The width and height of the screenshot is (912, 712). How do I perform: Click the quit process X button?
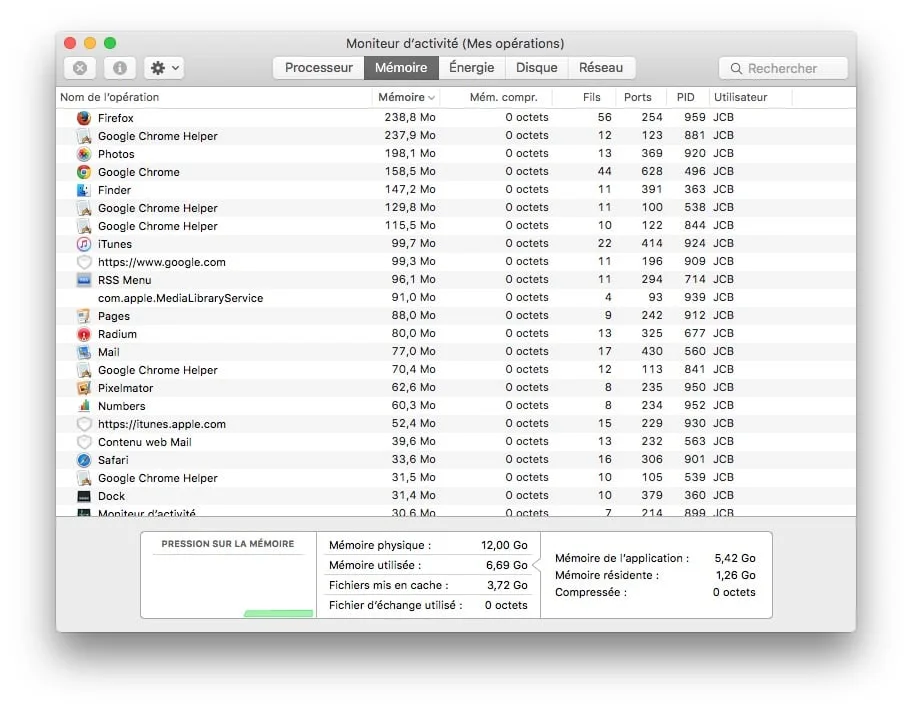[x=80, y=67]
